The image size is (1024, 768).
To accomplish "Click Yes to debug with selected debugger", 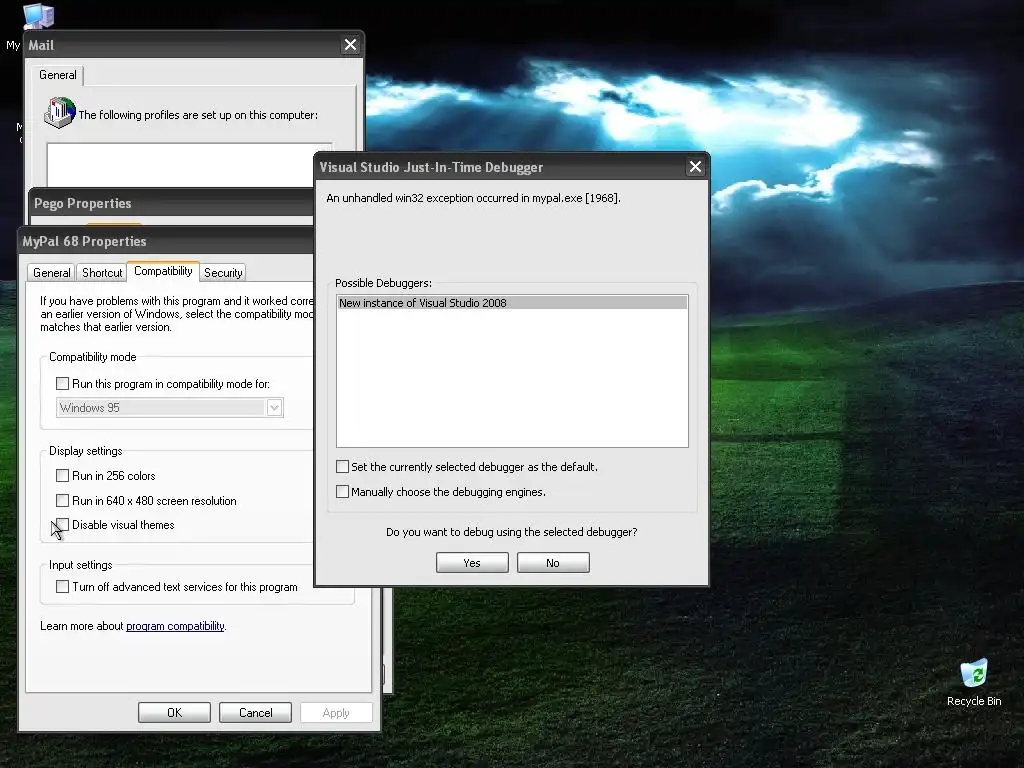I will click(472, 563).
